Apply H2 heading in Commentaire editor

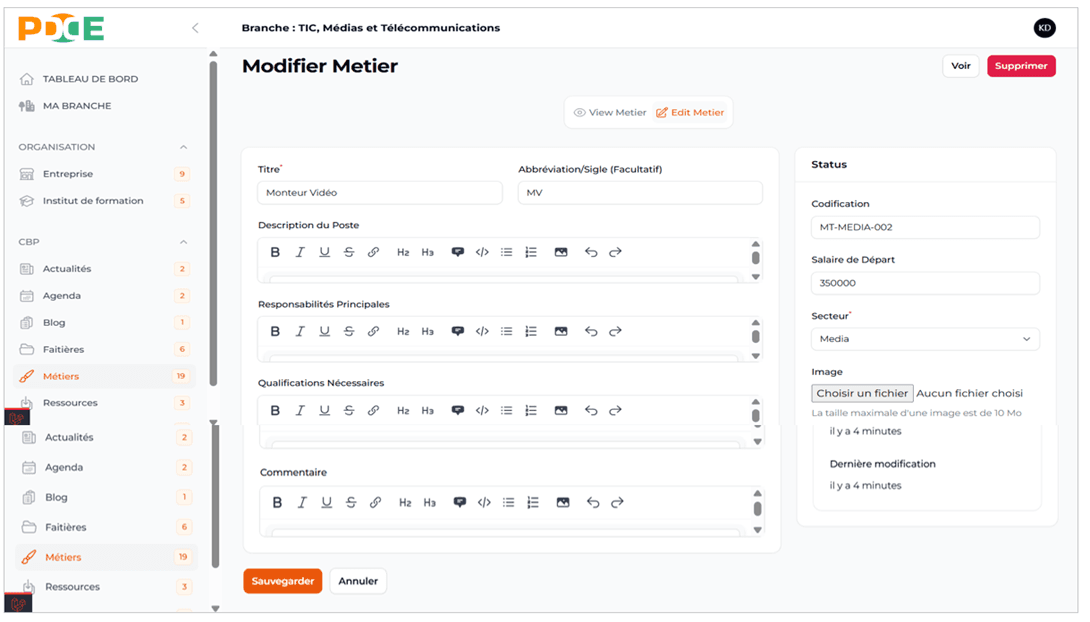coord(403,503)
